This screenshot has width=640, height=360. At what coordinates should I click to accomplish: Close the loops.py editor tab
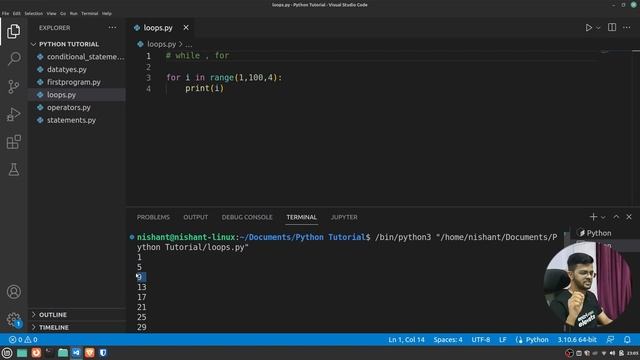(186, 27)
